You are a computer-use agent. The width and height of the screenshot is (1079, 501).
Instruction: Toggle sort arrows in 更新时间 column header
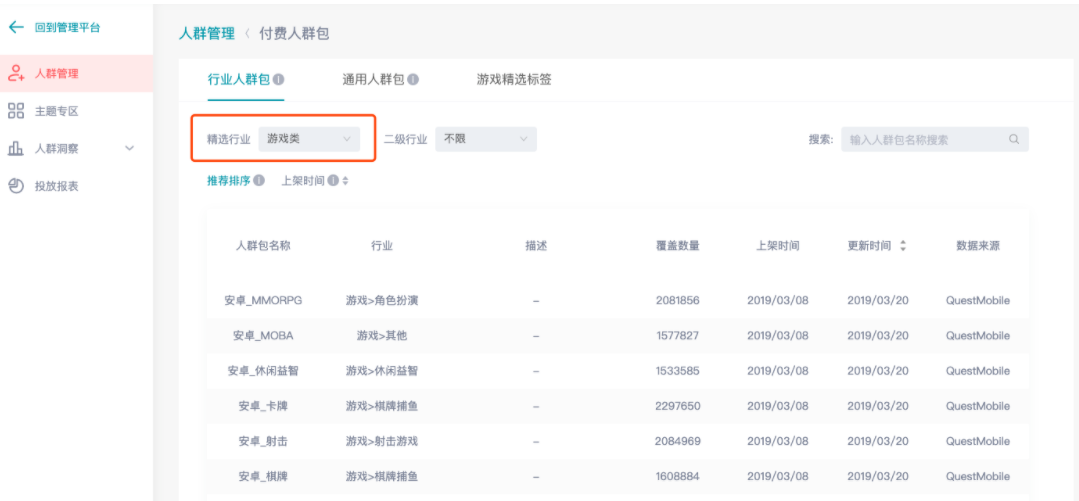(x=903, y=246)
